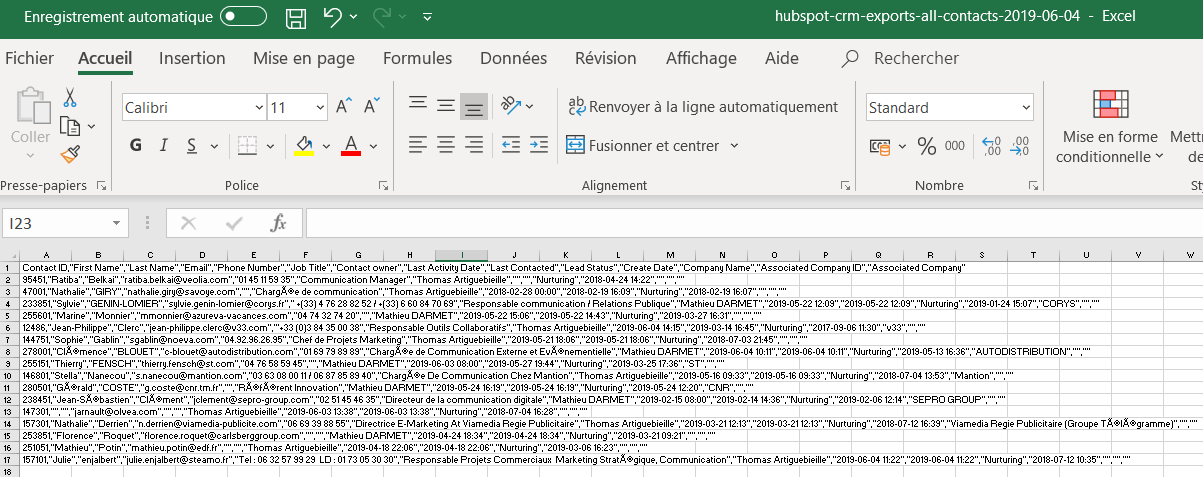Click the Copy icon in Presse-papiers
1203x477 pixels.
[70, 126]
